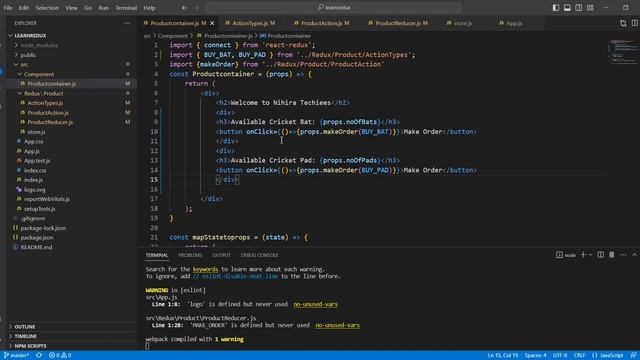Screen dimensions: 640x360
Task: Split the editor to the right
Action: click(x=635, y=23)
